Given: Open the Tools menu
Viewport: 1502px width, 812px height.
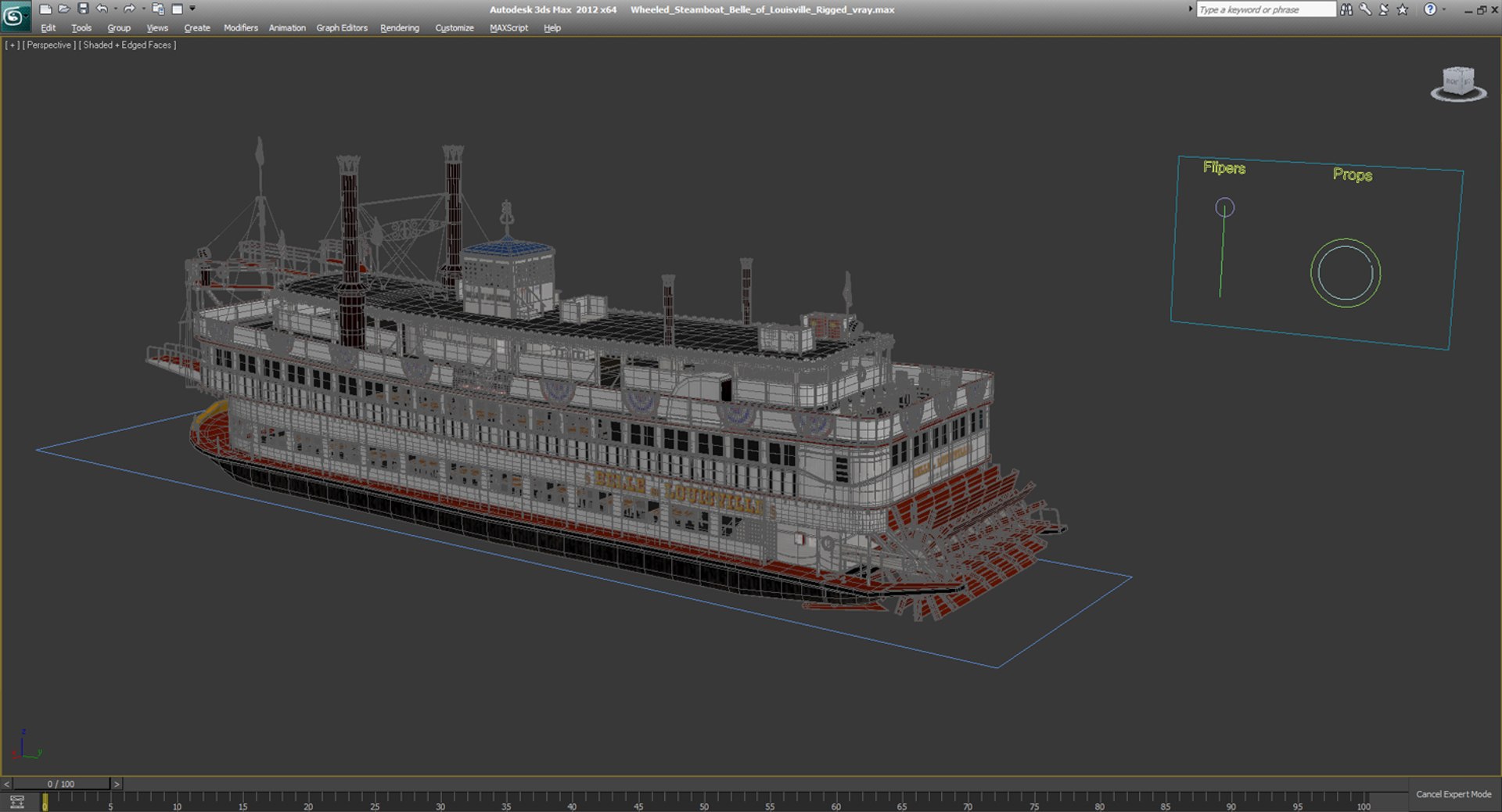Looking at the screenshot, I should point(81,28).
